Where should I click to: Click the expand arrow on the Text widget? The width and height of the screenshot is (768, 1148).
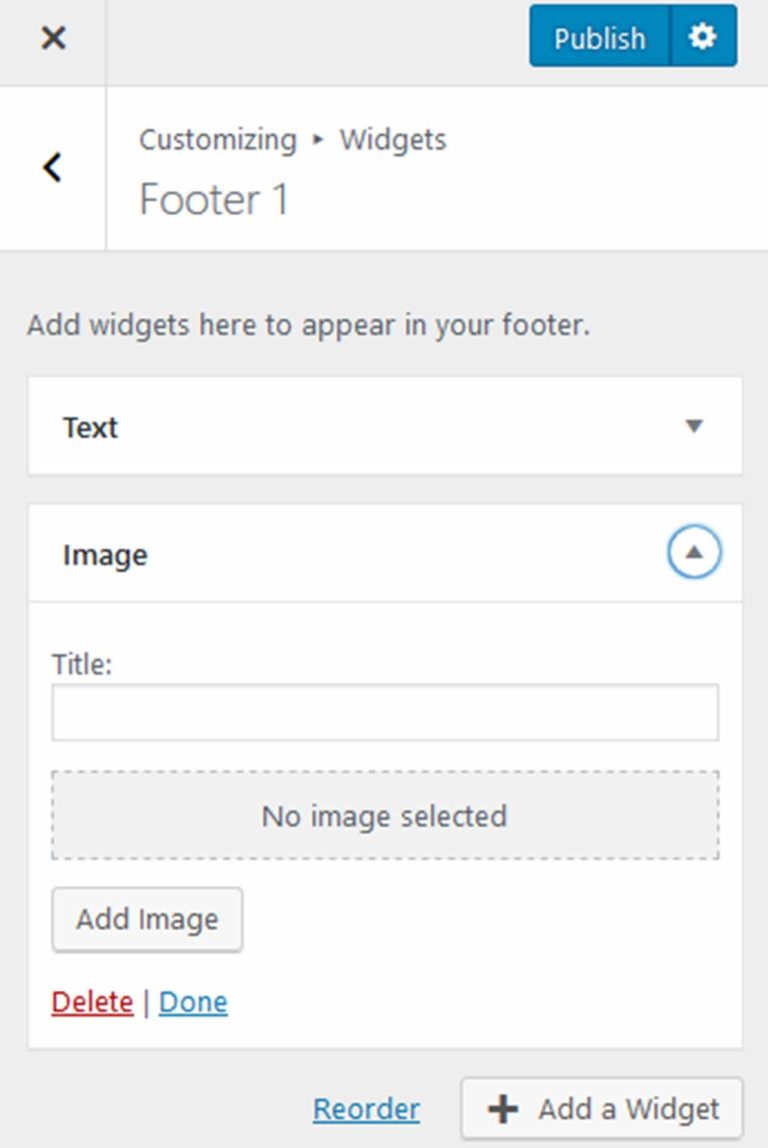tap(692, 427)
